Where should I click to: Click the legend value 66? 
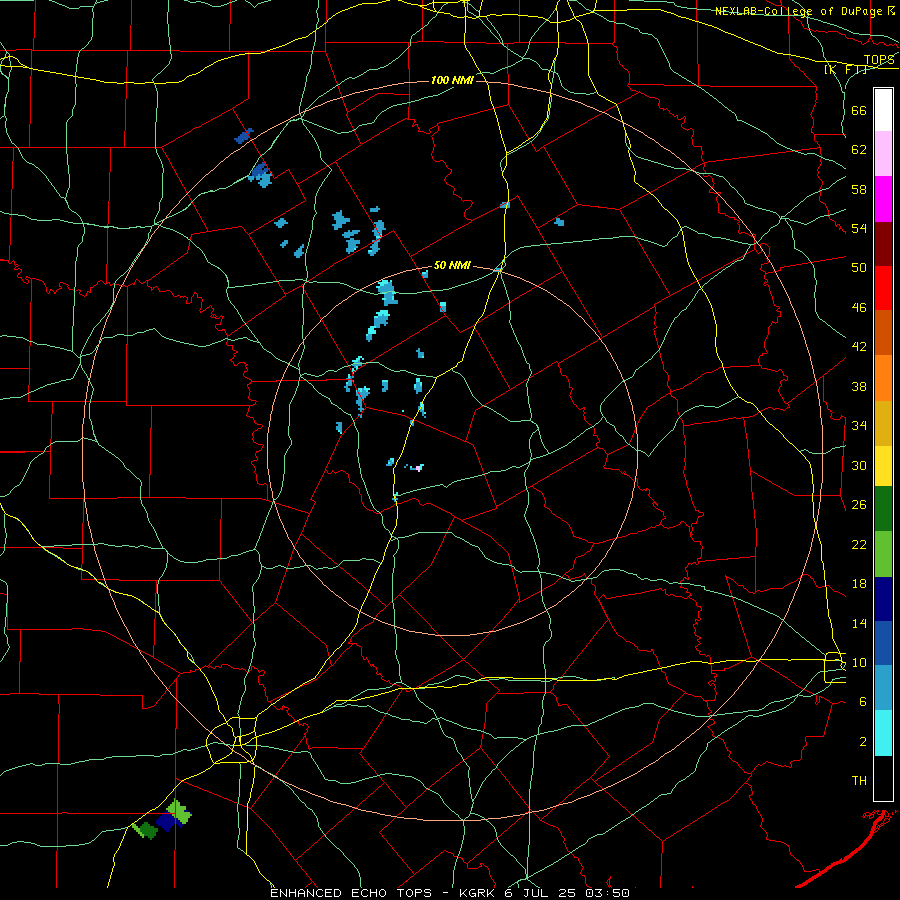(x=859, y=111)
